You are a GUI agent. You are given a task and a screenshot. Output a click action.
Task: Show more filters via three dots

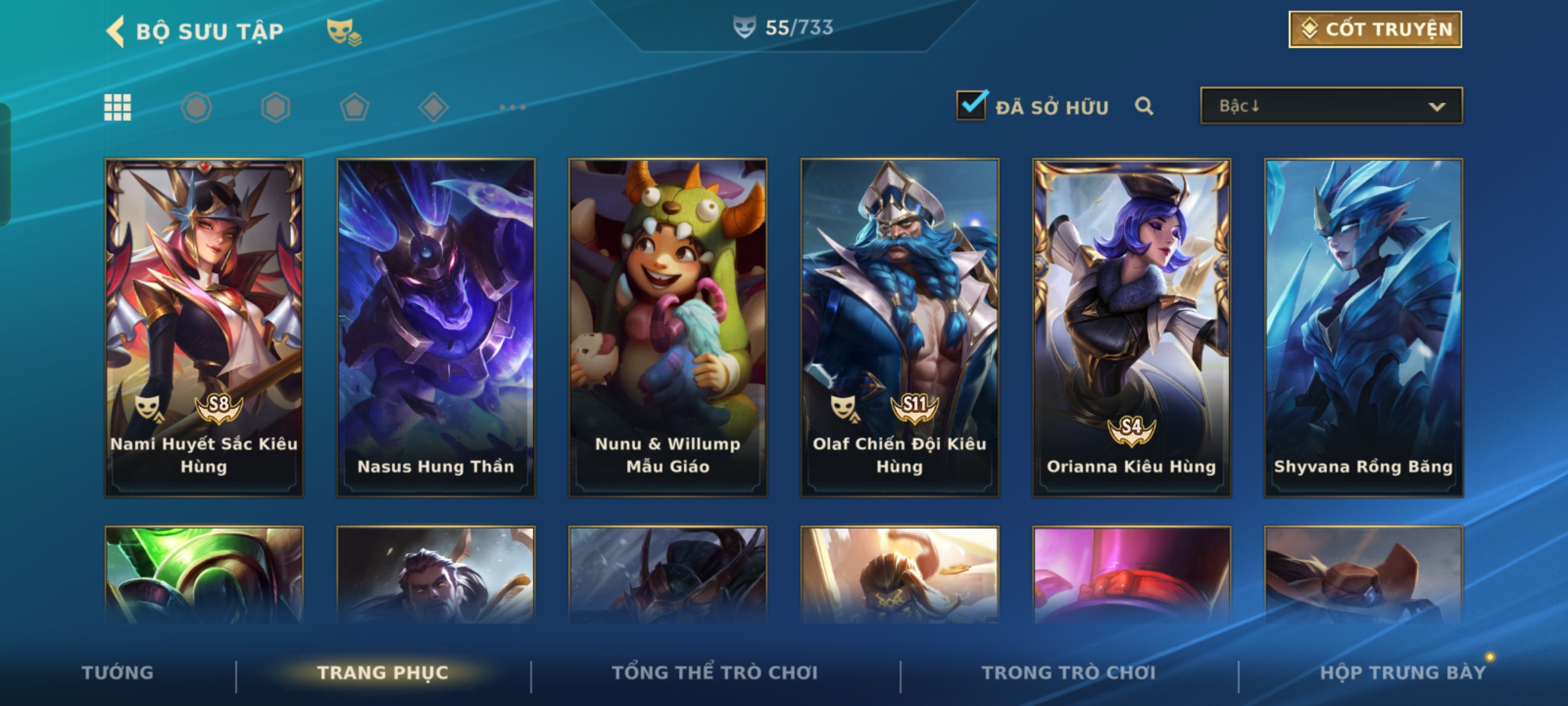click(513, 107)
